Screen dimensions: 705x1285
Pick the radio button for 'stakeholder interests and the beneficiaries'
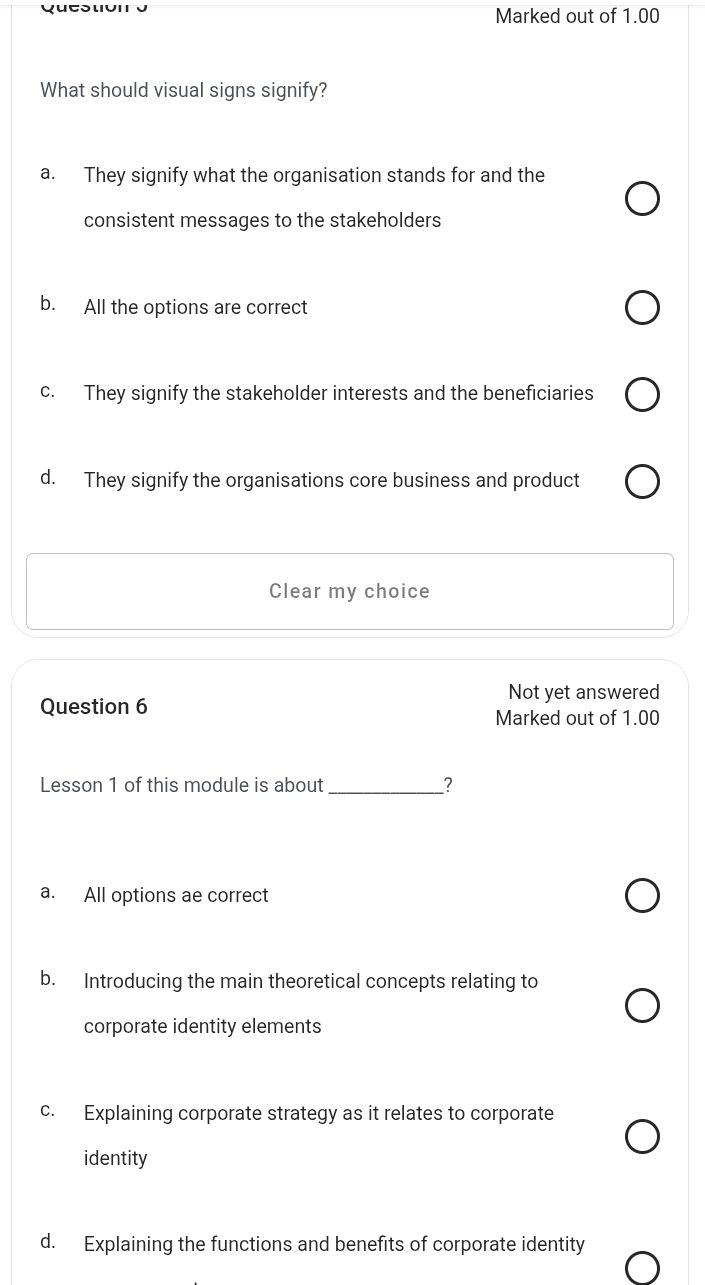tap(642, 395)
